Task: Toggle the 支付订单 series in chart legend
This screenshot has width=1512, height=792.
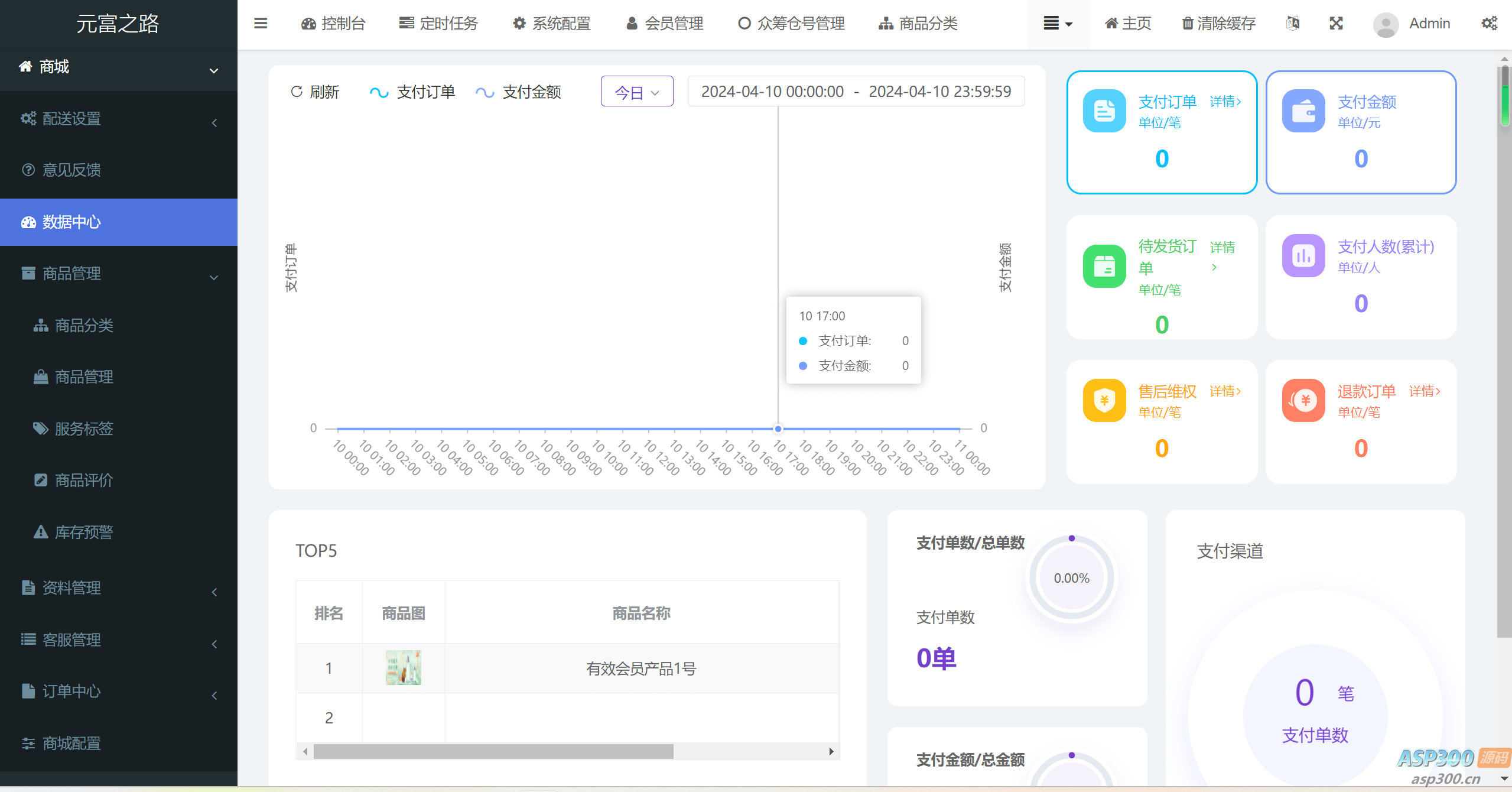Action: (x=412, y=92)
